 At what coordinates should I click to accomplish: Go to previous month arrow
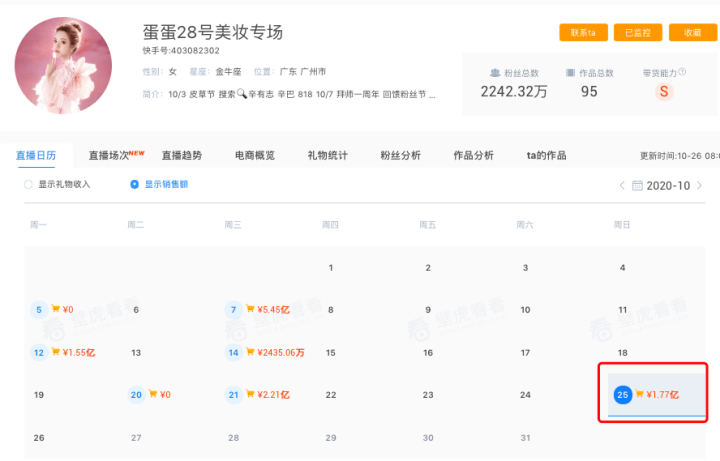(622, 186)
